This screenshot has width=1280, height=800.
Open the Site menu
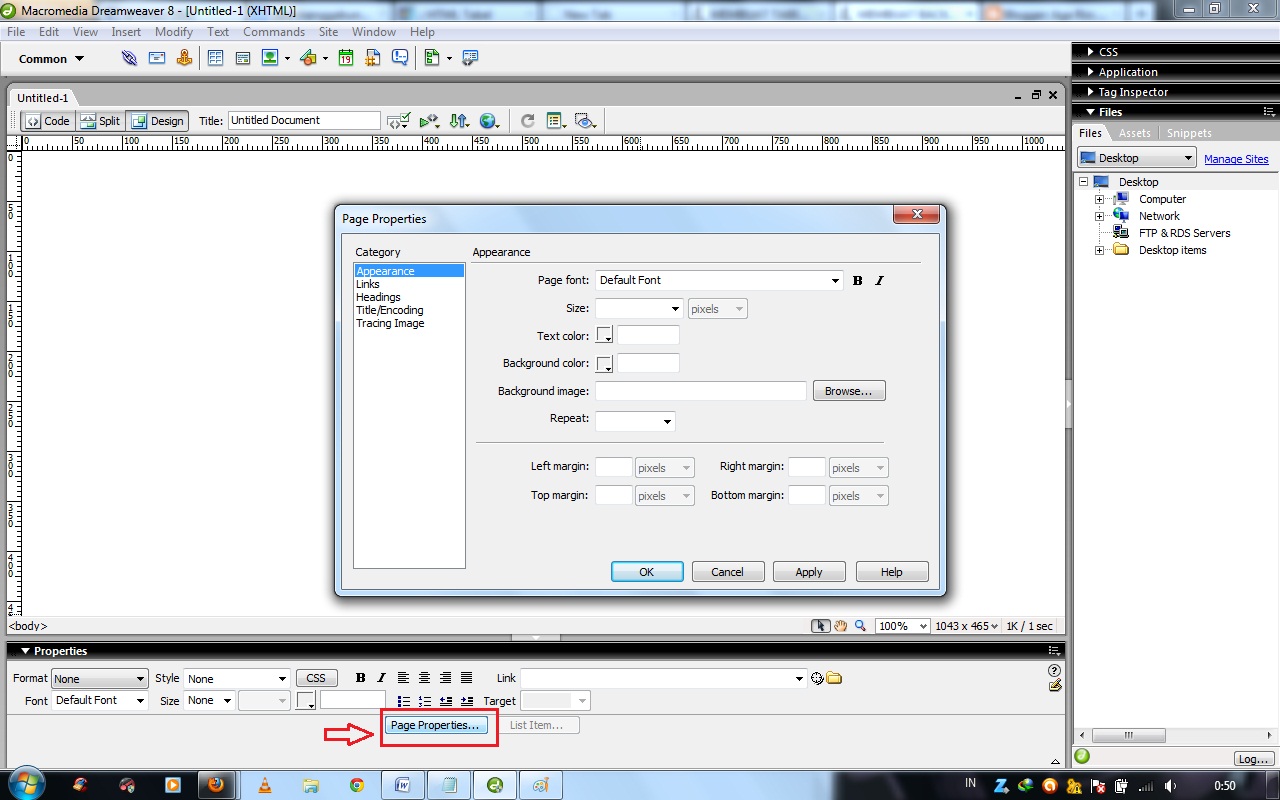tap(328, 32)
